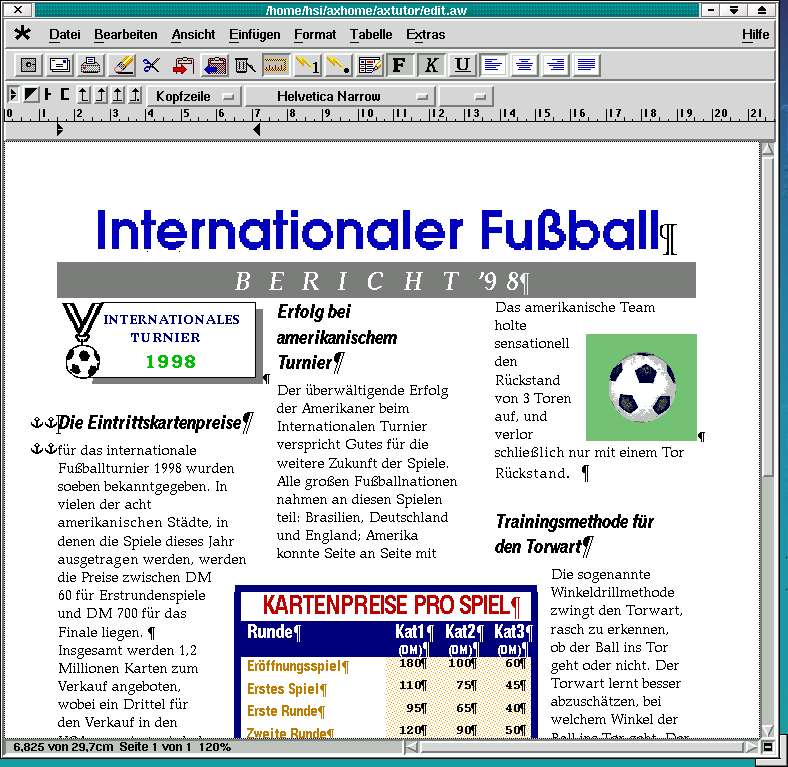
Task: Toggle underline U formatting button
Action: click(x=462, y=66)
